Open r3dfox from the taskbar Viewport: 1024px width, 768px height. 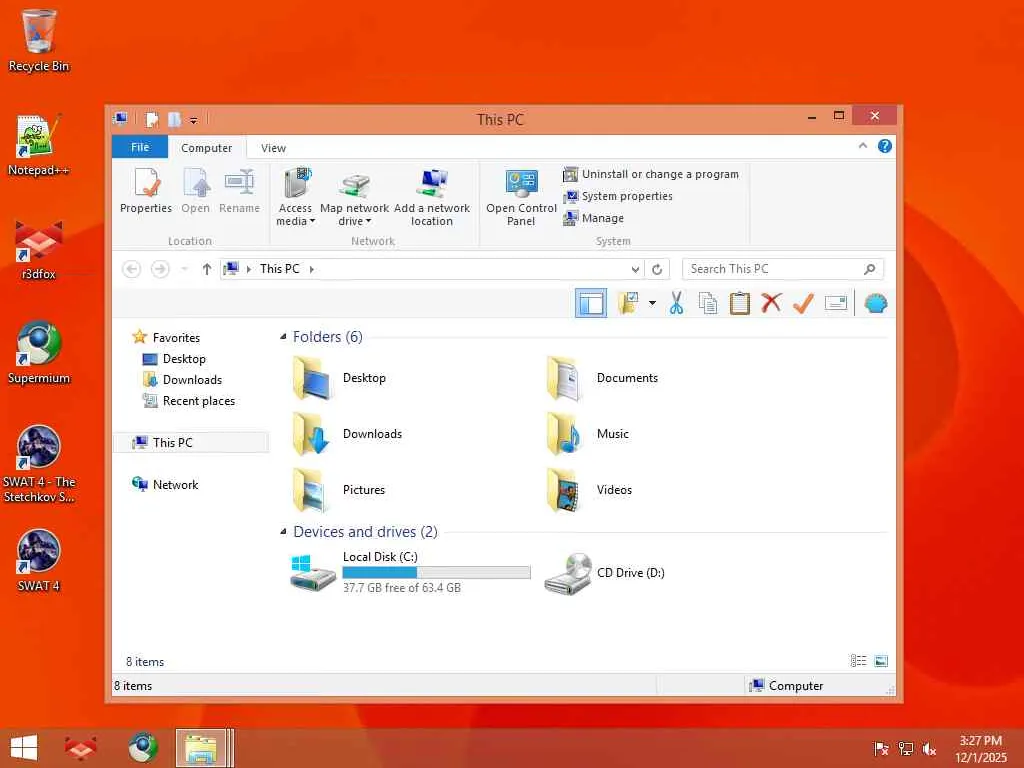pos(81,748)
